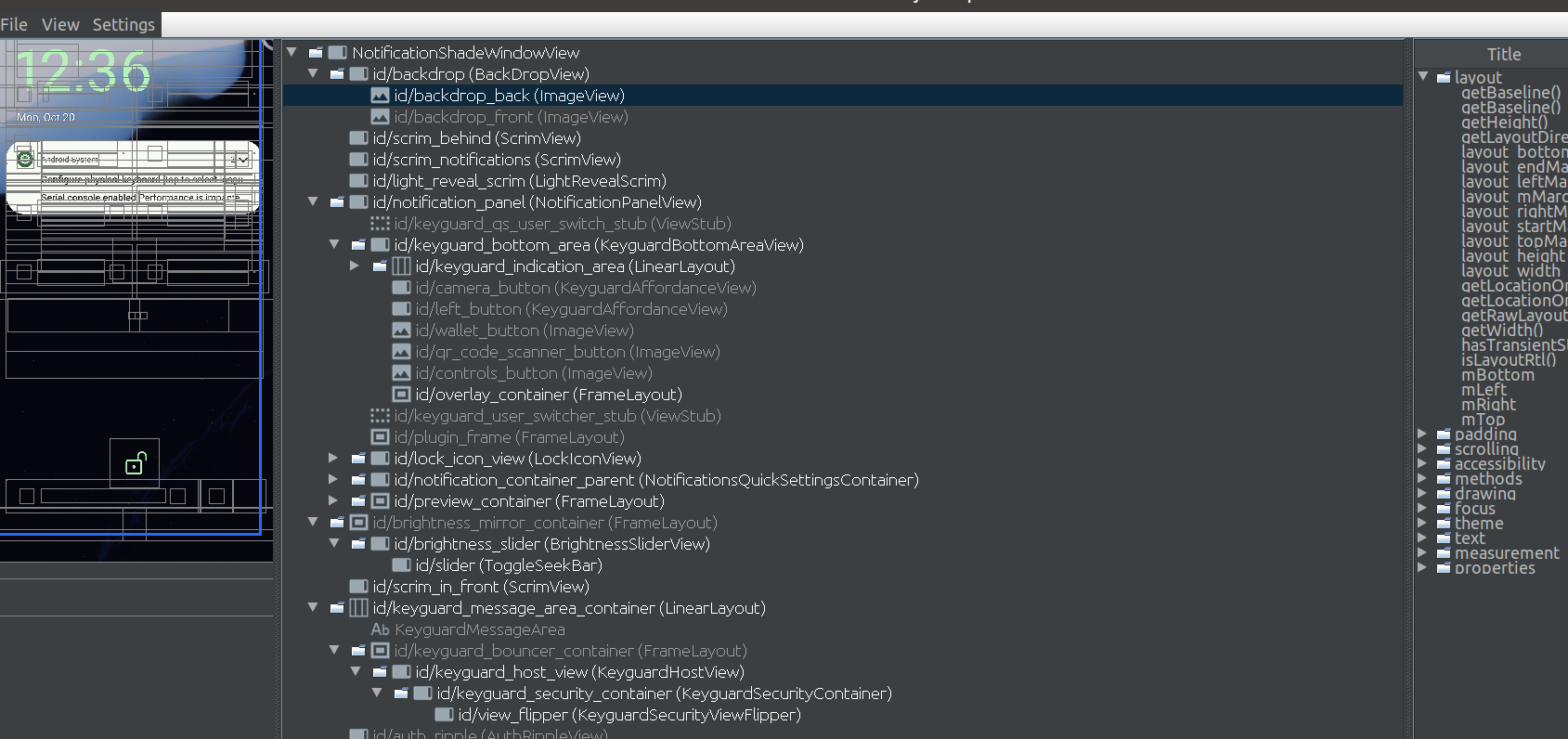The height and width of the screenshot is (739, 1568).
Task: Click the folder icon of the layout group
Action: pyautogui.click(x=1444, y=78)
